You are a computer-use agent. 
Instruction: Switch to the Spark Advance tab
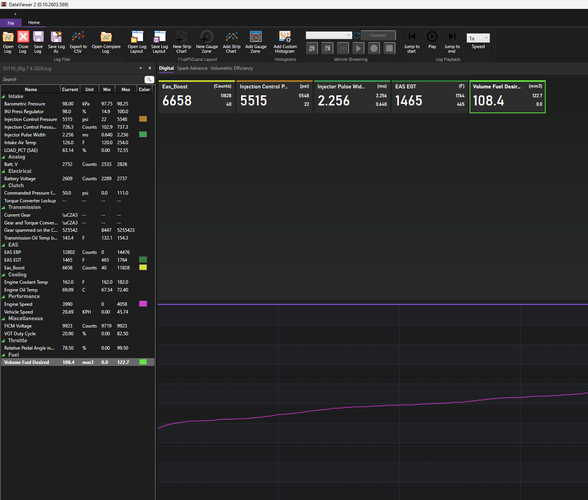(192, 68)
